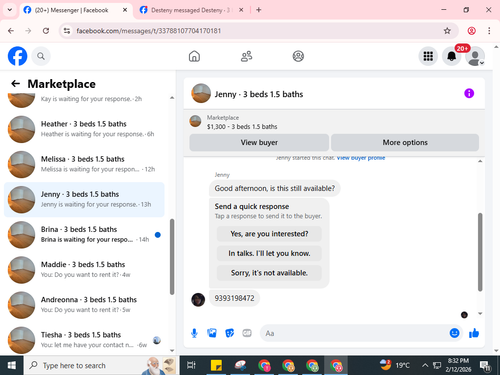500x375 pixels.
Task: Send 'Sorry, it's not available.' response
Action: pyautogui.click(x=269, y=273)
